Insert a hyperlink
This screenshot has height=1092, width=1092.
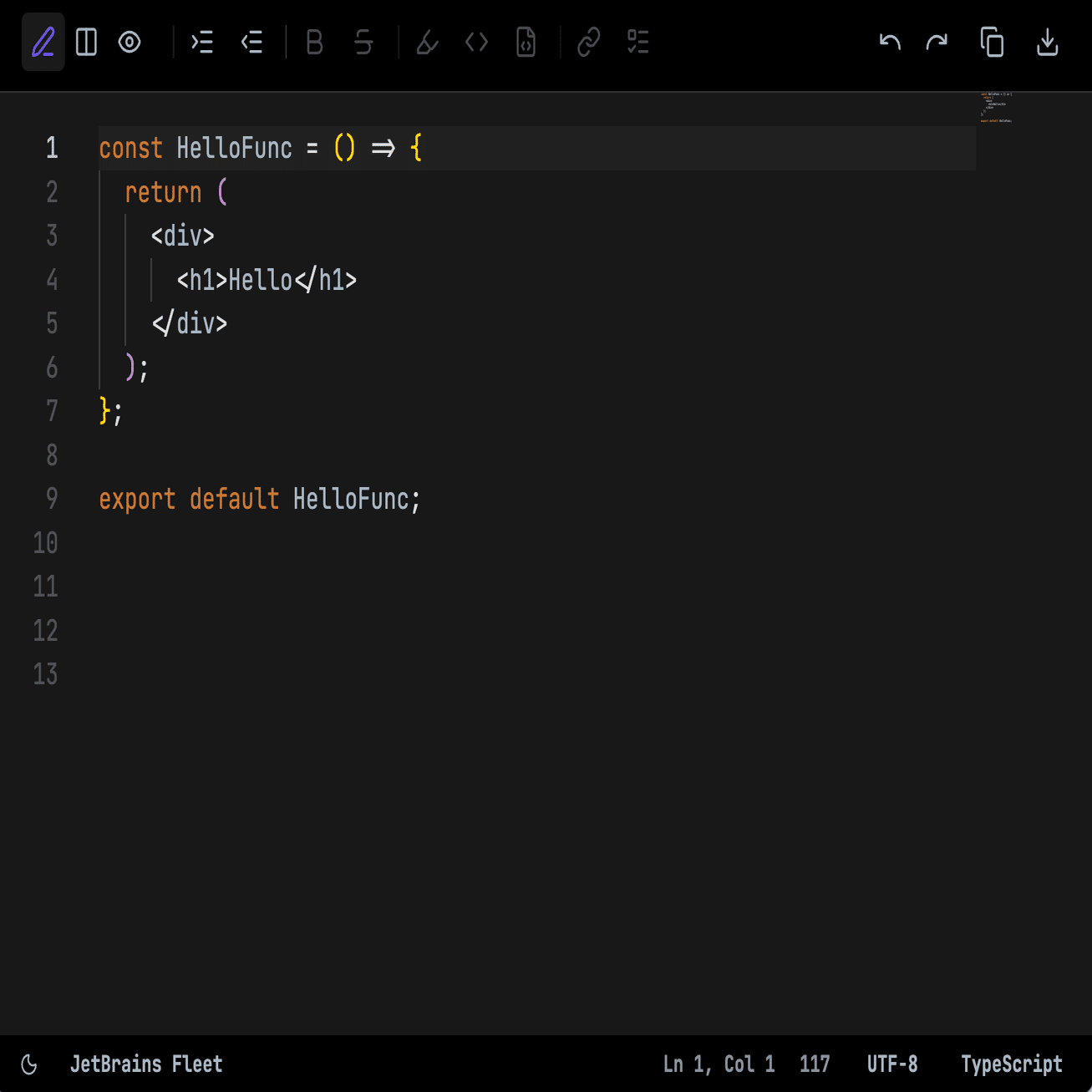tap(589, 42)
